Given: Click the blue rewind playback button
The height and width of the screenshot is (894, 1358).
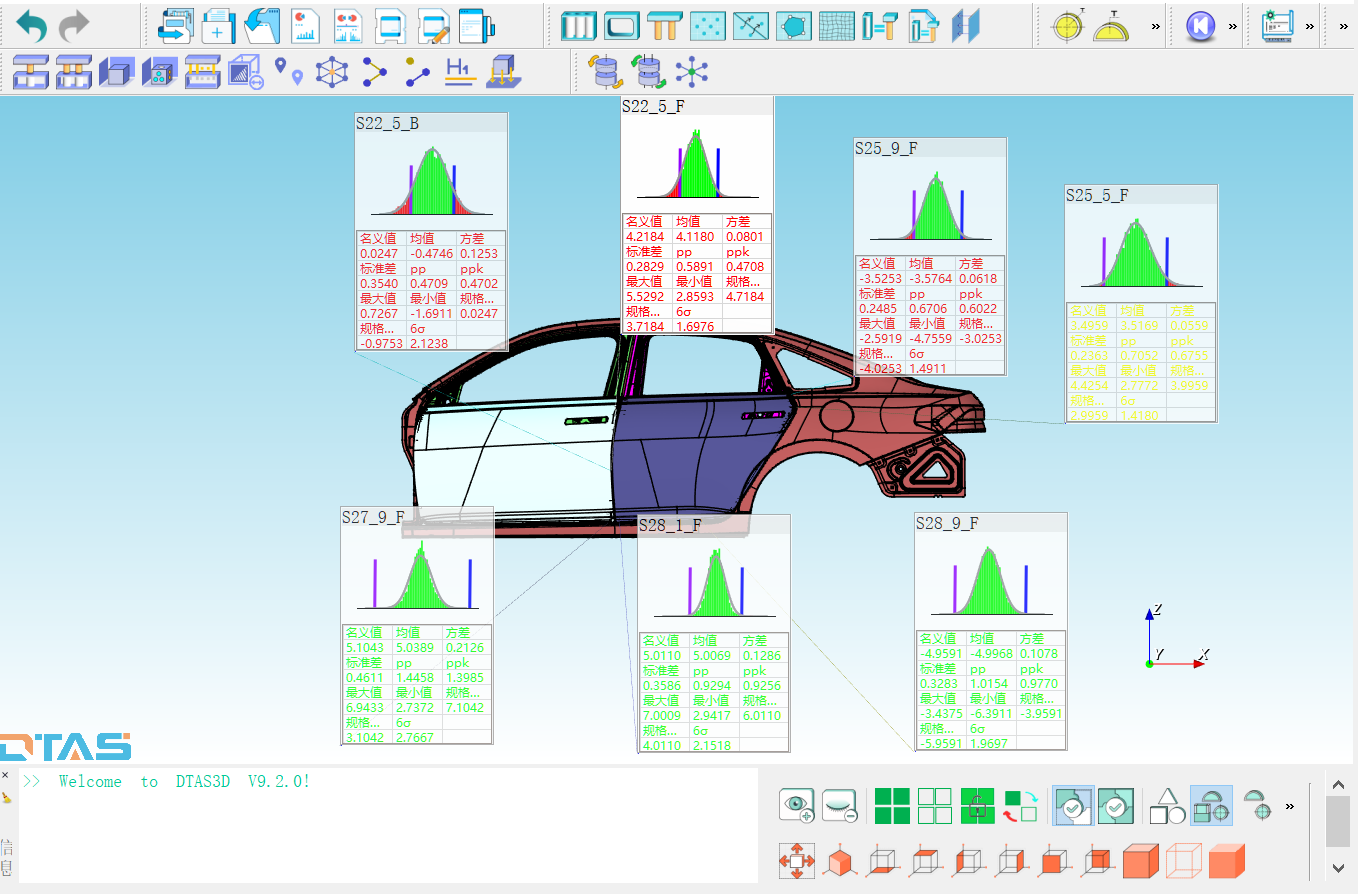Looking at the screenshot, I should pos(1200,26).
